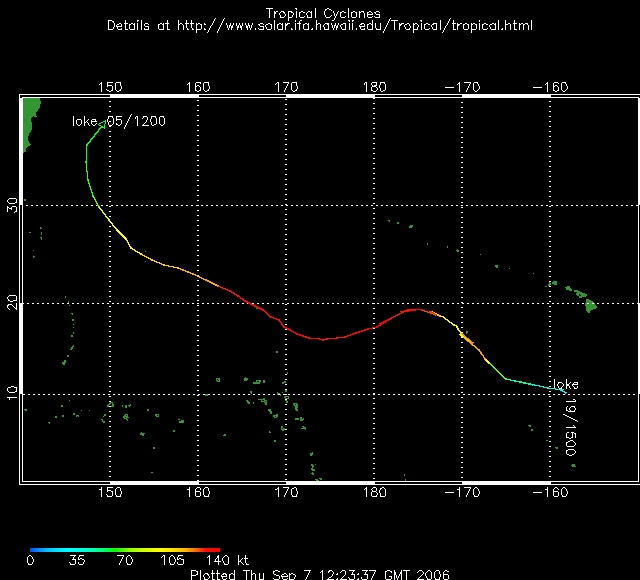Click the 10 latitude axis label
640x580 pixels.
[x=13, y=394]
